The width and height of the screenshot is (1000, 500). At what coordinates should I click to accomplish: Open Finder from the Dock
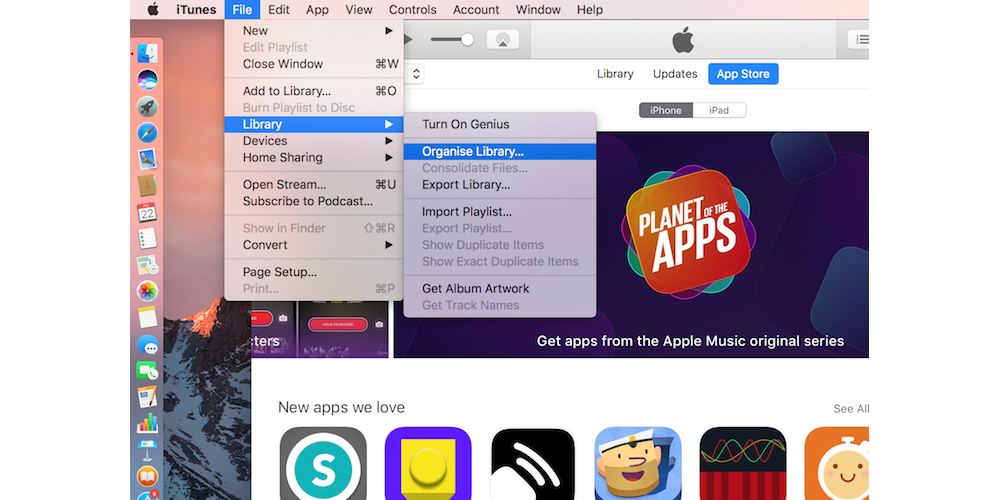coord(147,54)
